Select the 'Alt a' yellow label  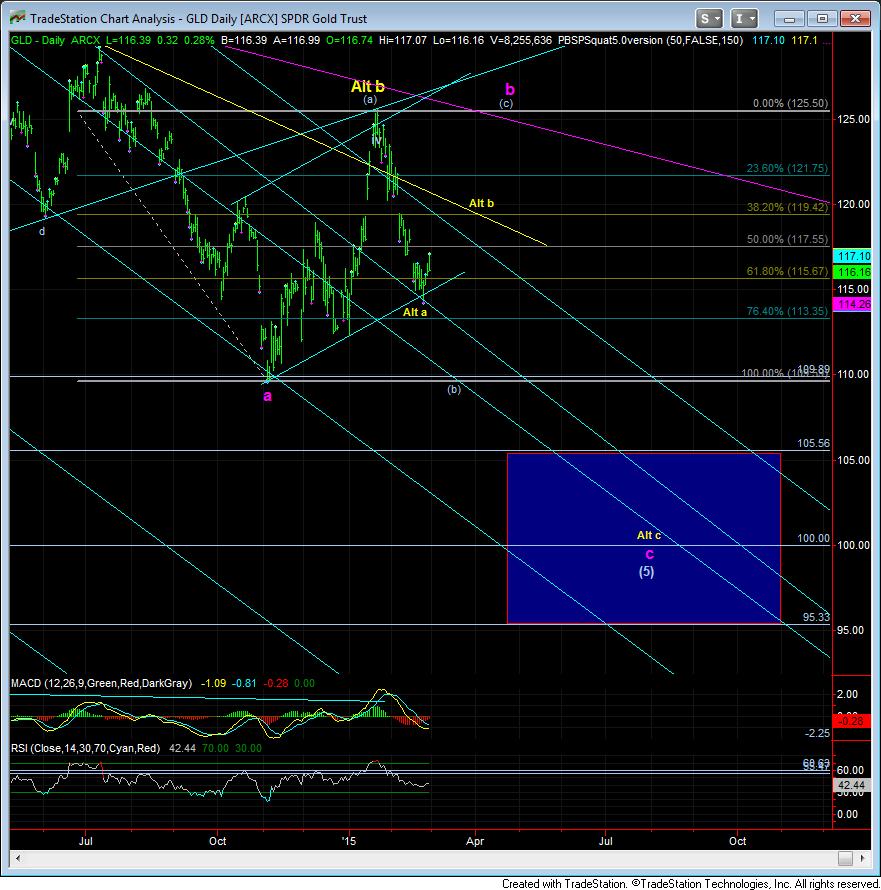point(415,312)
